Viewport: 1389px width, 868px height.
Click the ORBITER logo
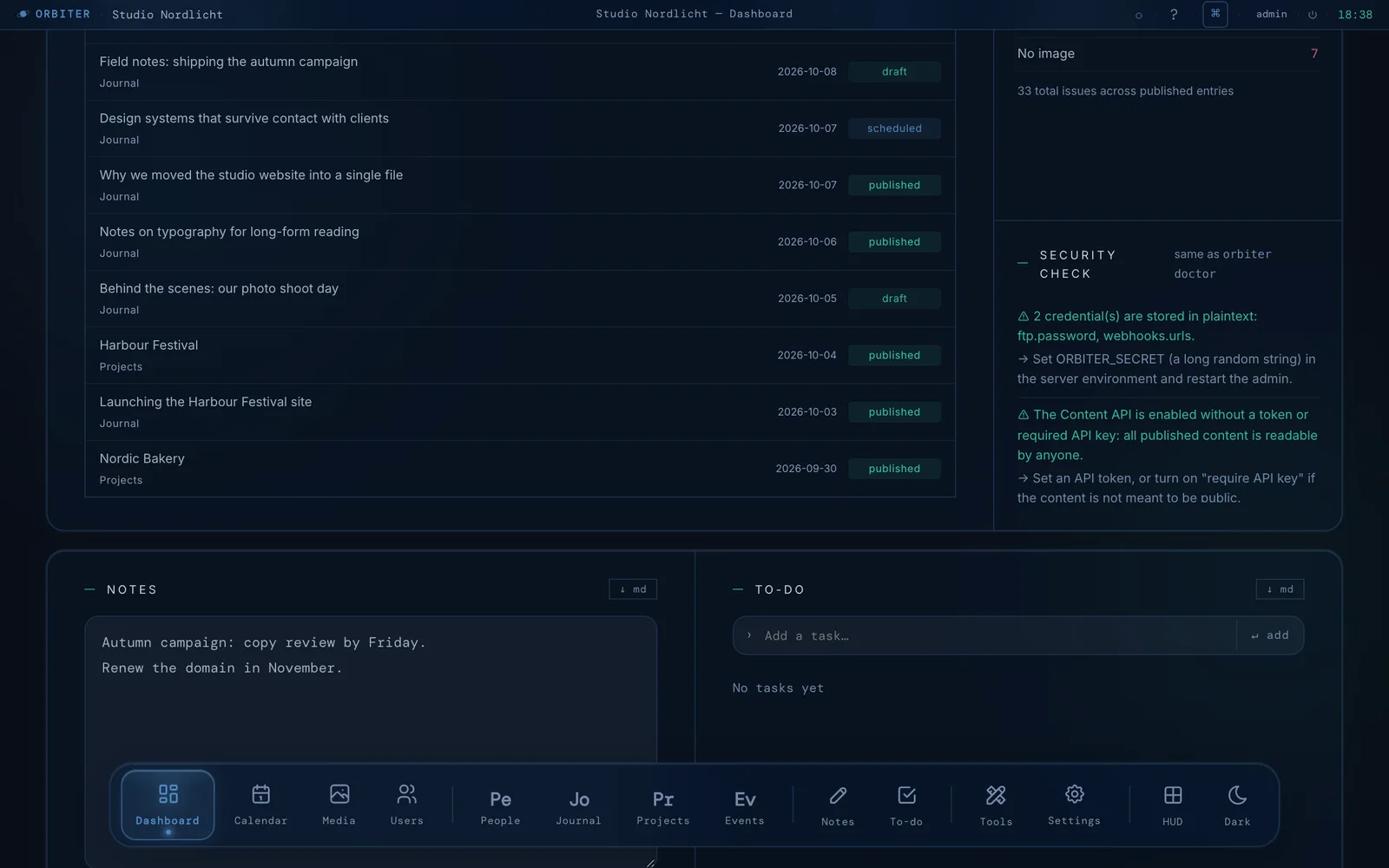tap(54, 14)
